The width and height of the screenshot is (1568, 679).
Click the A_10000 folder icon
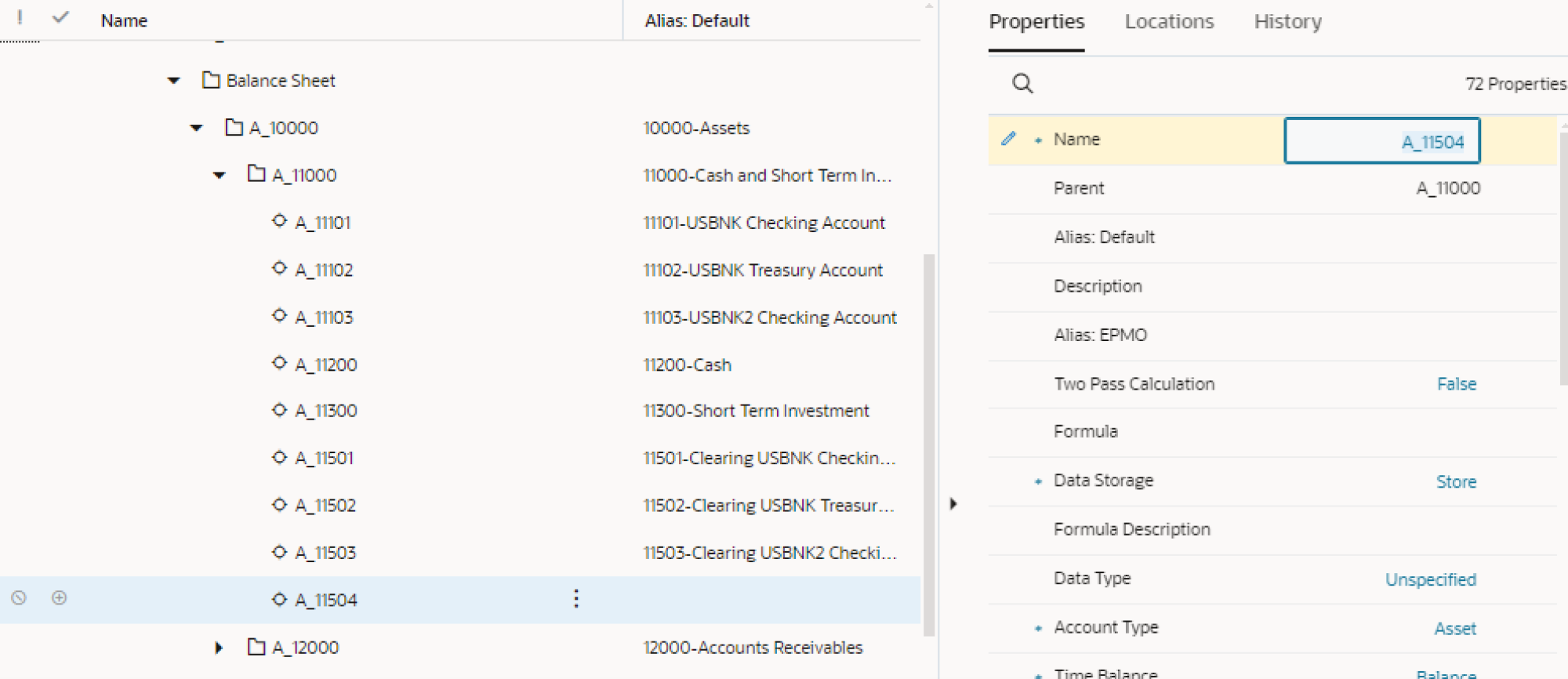(x=234, y=126)
